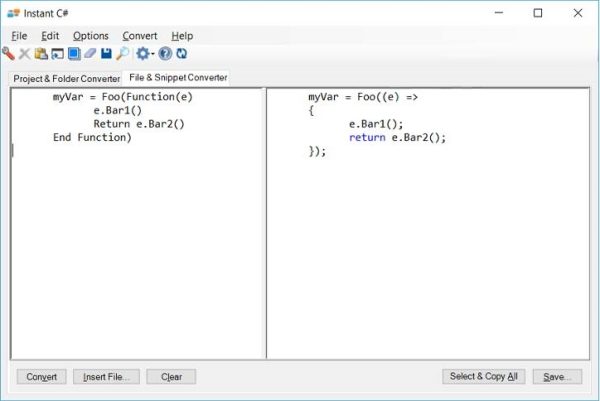Maximize the Instant C# window
The image size is (600, 401).
[x=538, y=13]
